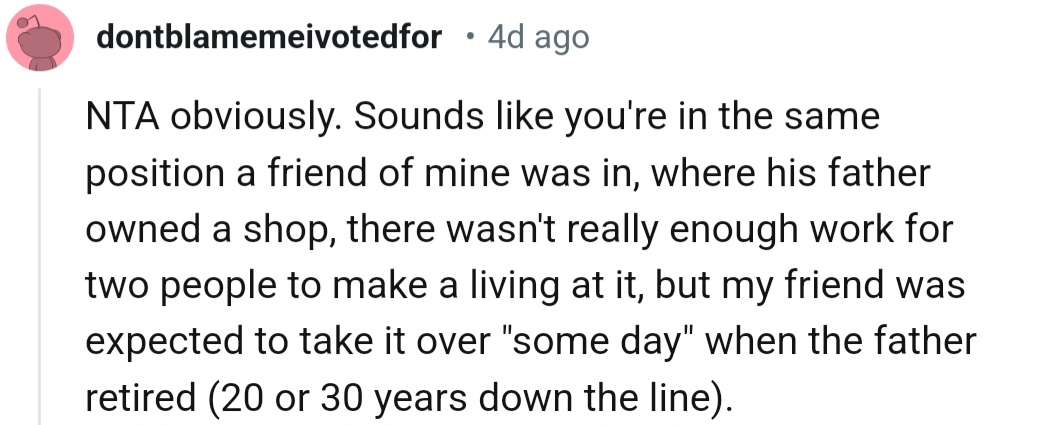Viewport: 1041px width, 425px height.
Task: Click the "4d ago" comment timestamp
Action: pos(539,38)
